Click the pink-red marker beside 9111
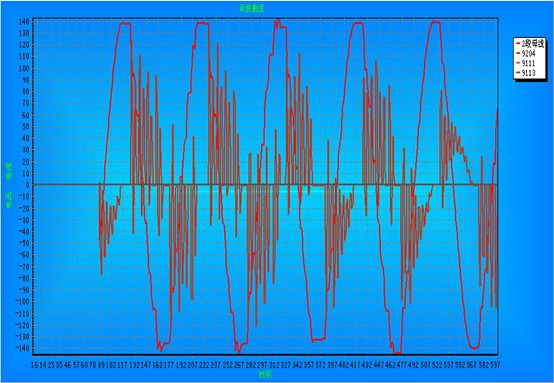 (518, 63)
